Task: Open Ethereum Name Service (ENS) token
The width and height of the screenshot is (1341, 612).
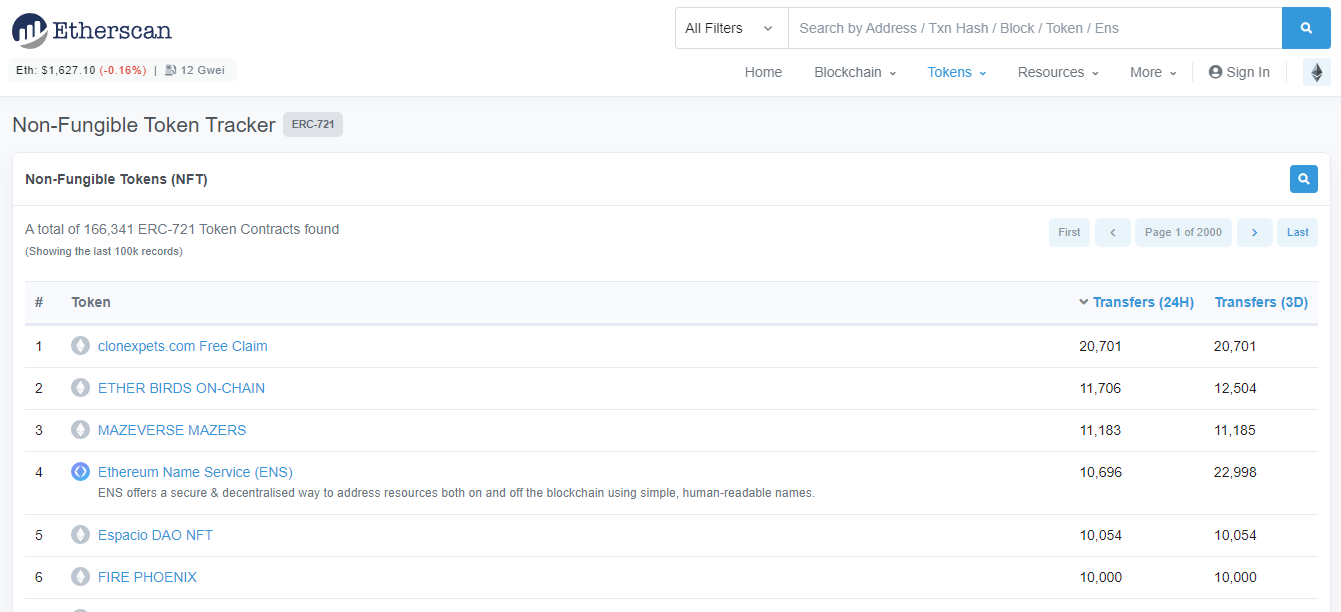Action: coord(195,472)
